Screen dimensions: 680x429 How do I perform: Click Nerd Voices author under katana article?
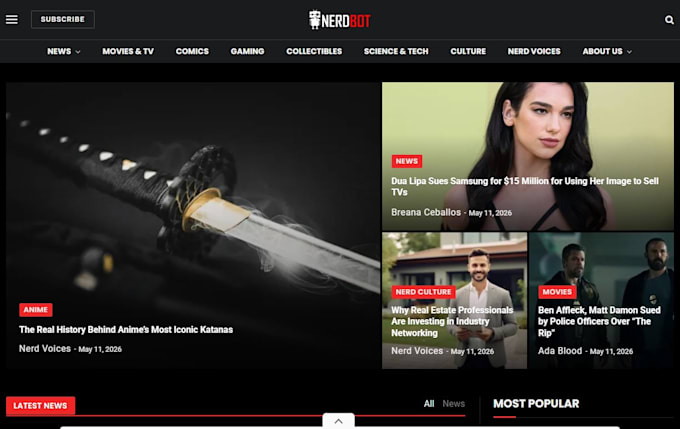tap(45, 349)
